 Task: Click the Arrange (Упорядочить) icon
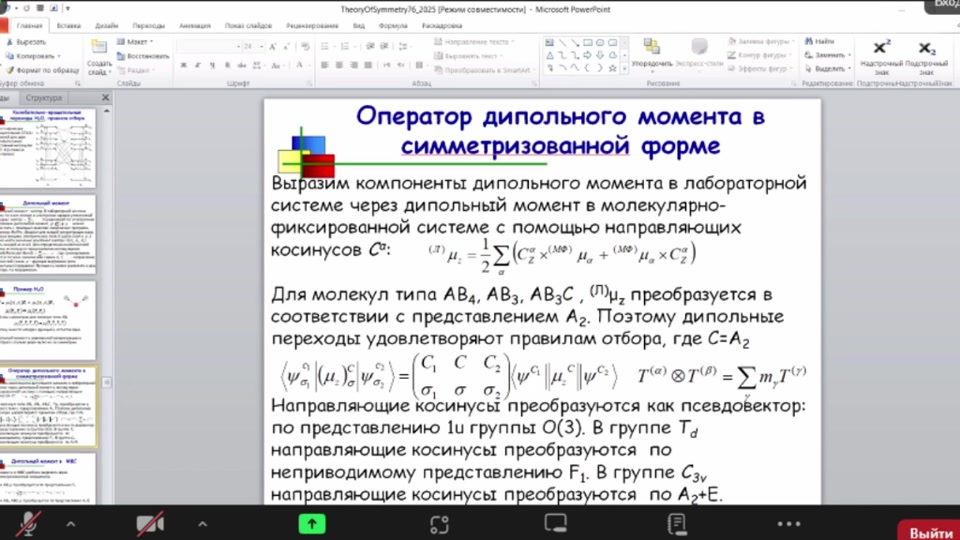click(651, 49)
